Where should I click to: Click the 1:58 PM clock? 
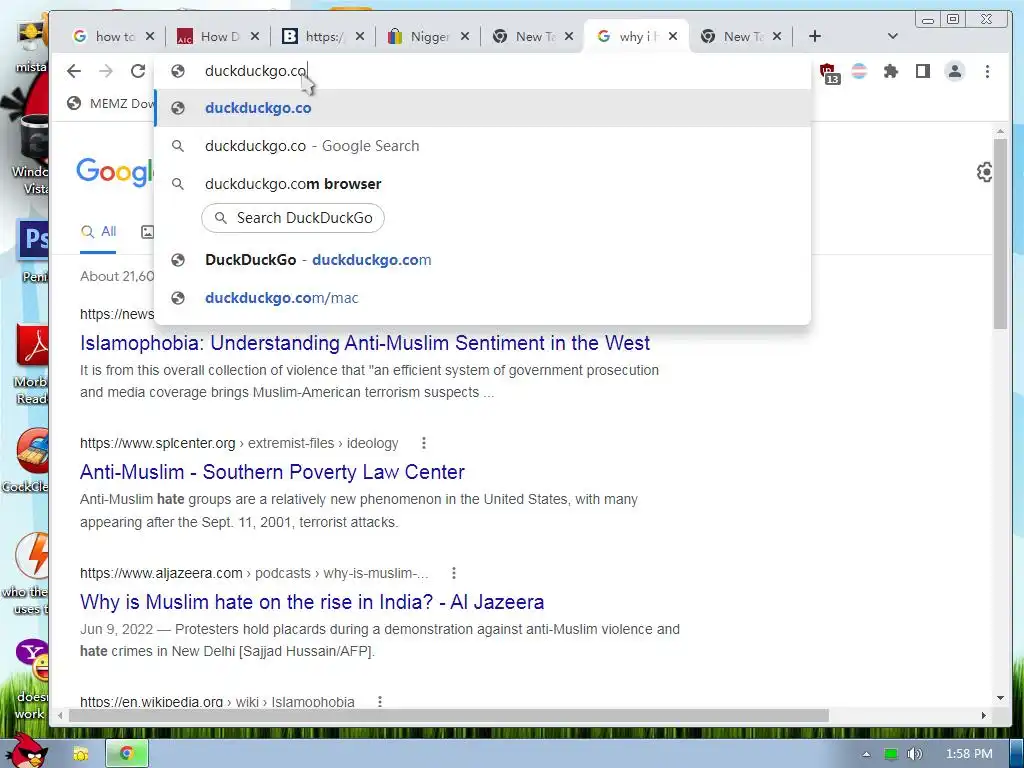click(x=969, y=754)
